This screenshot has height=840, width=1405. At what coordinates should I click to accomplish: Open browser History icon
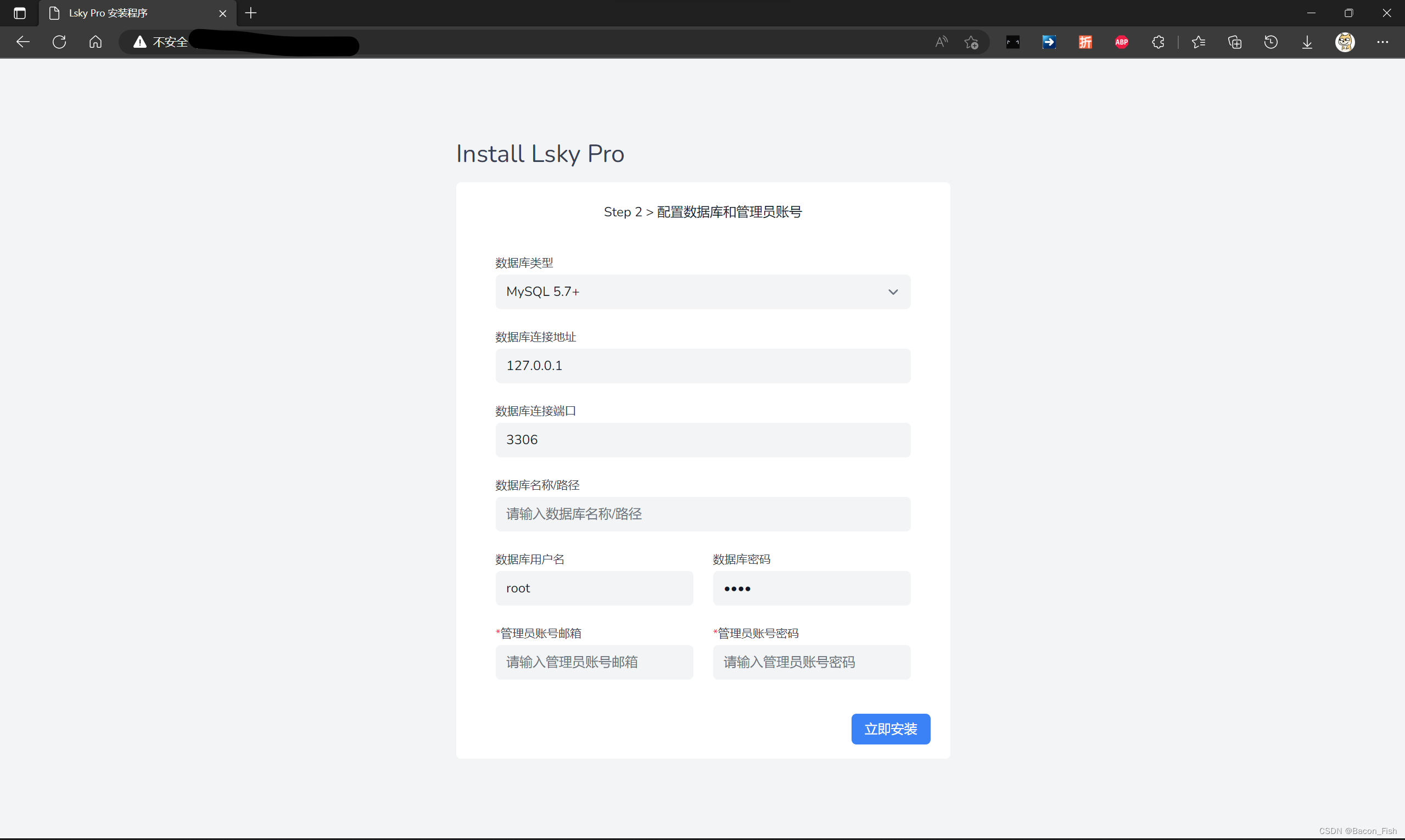(1271, 42)
